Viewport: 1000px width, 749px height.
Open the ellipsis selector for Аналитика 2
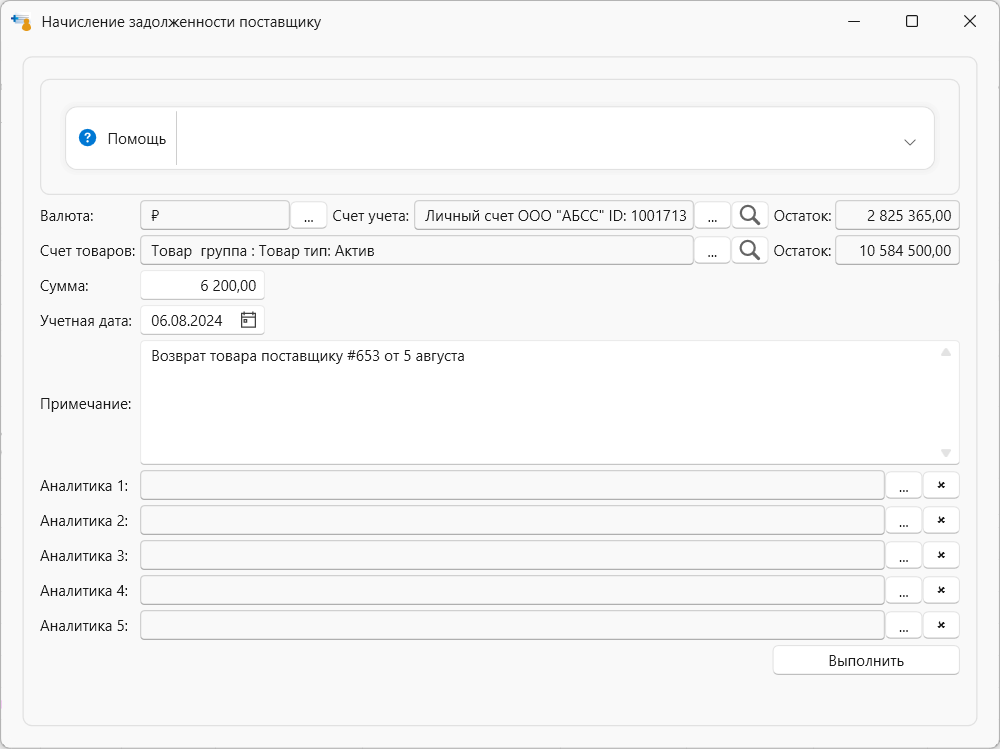click(x=904, y=521)
